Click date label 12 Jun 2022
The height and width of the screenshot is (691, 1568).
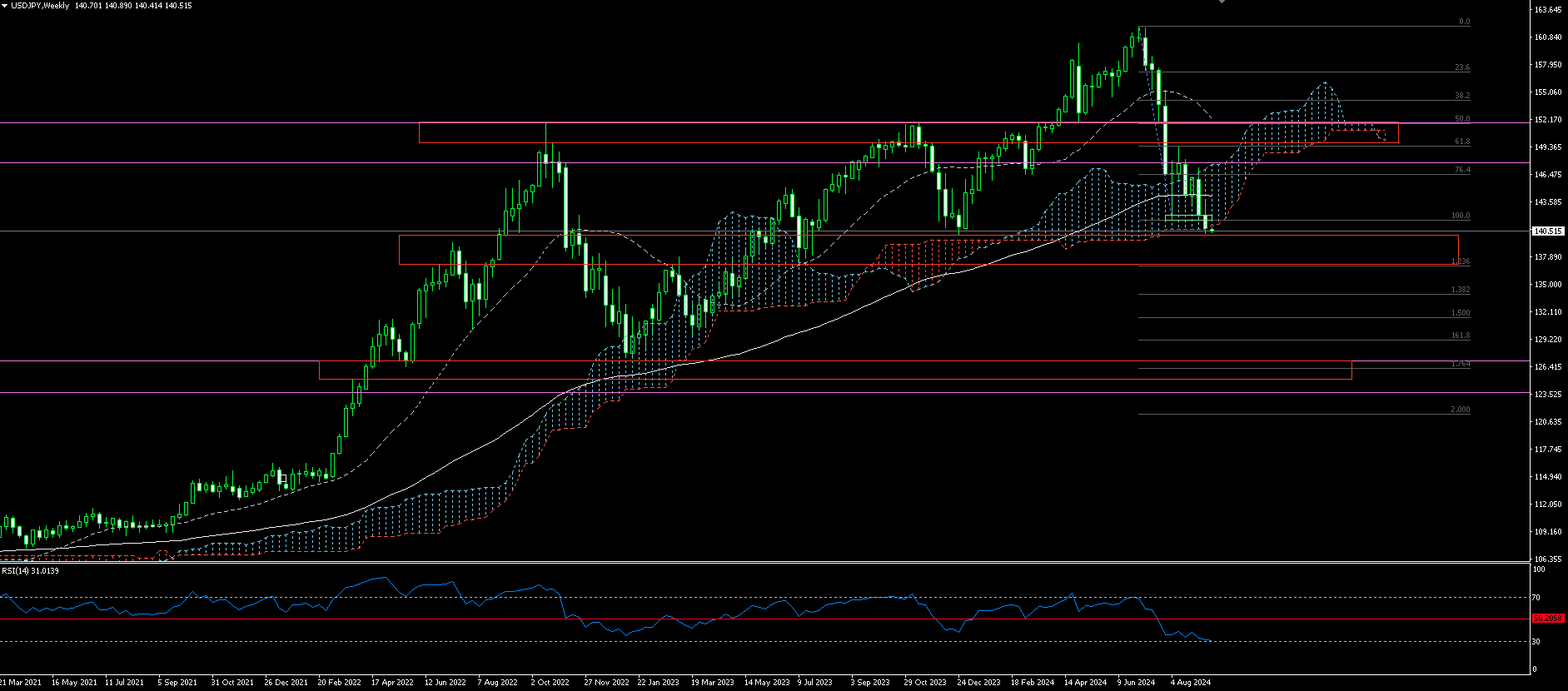[x=446, y=683]
